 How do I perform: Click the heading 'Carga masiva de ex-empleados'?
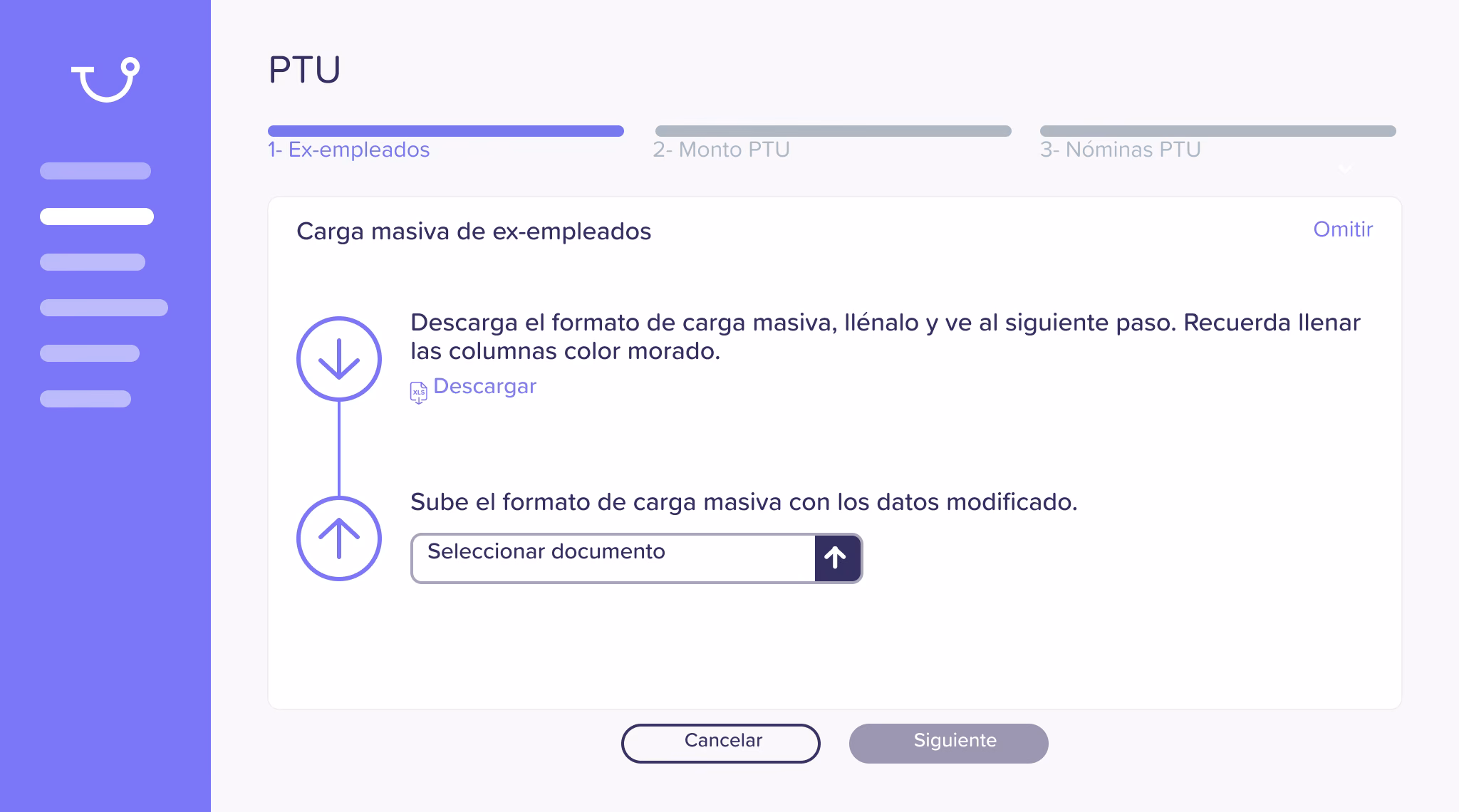[474, 231]
